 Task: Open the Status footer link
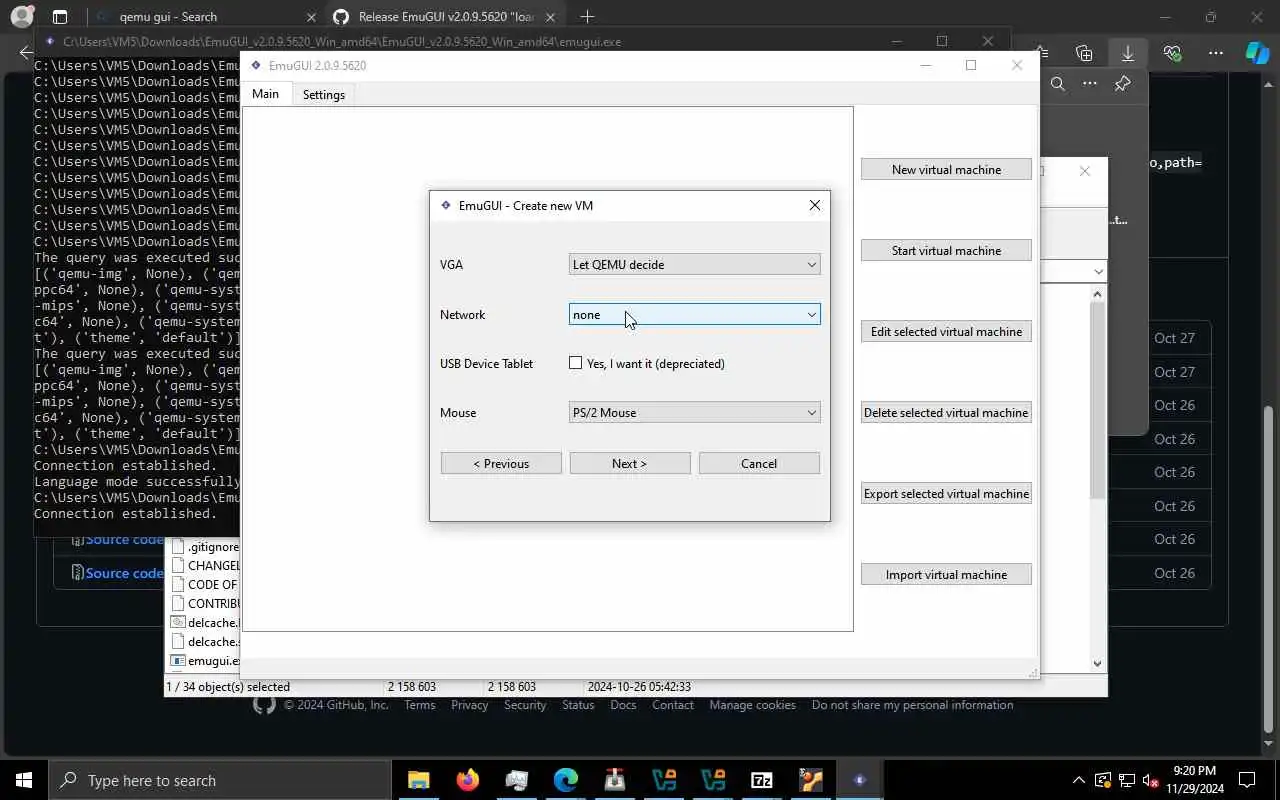[x=578, y=705]
